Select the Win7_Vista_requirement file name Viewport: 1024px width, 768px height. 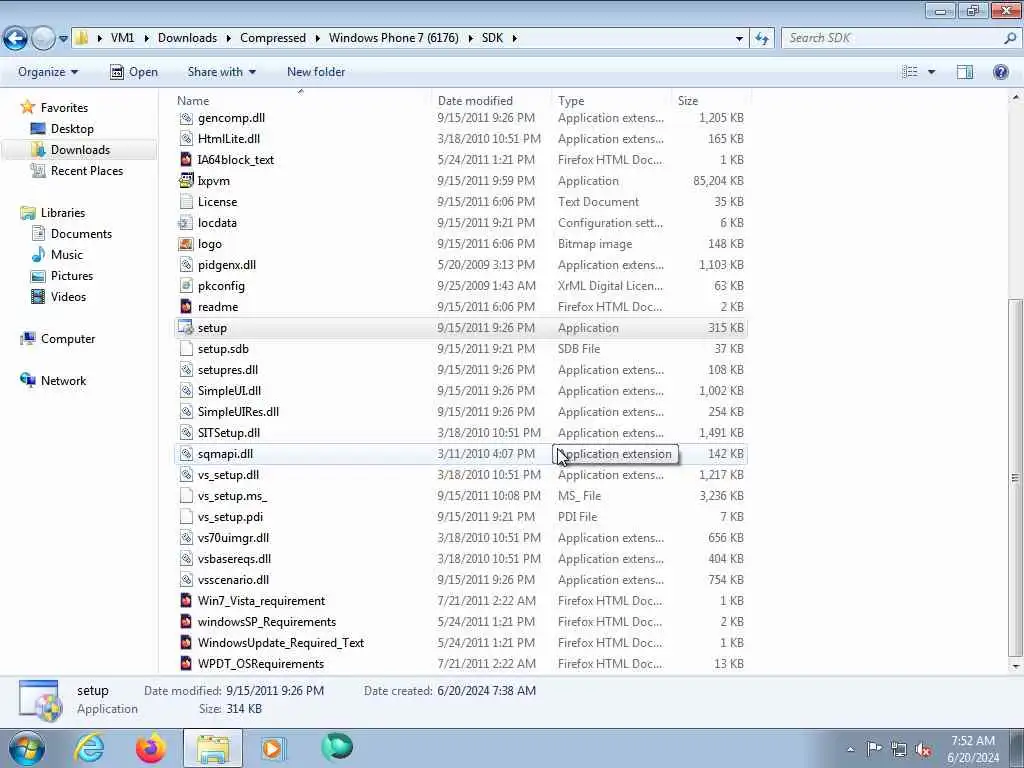[x=261, y=601]
